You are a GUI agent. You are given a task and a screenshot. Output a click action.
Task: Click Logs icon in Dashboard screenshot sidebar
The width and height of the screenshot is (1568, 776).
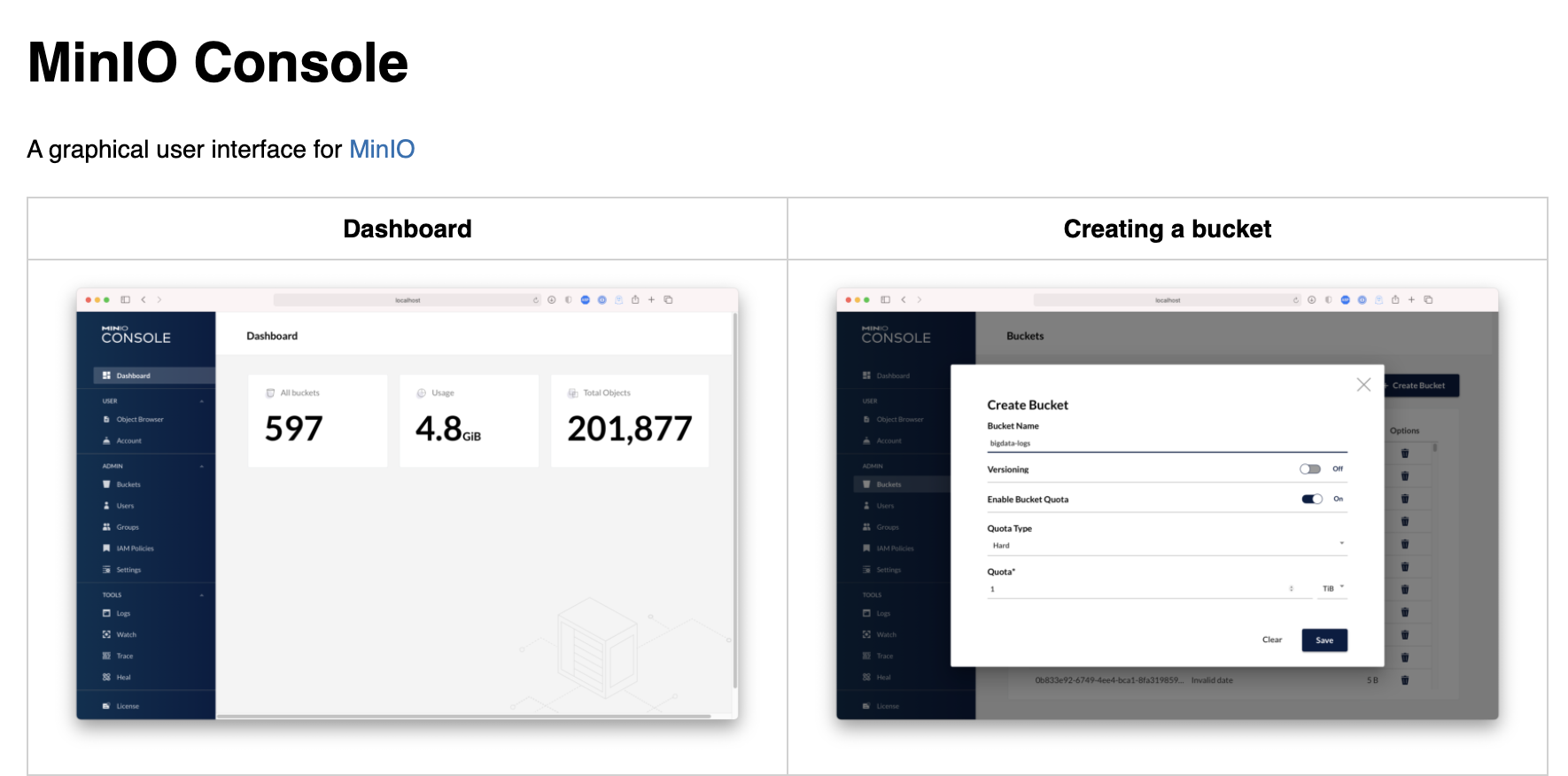(x=106, y=613)
